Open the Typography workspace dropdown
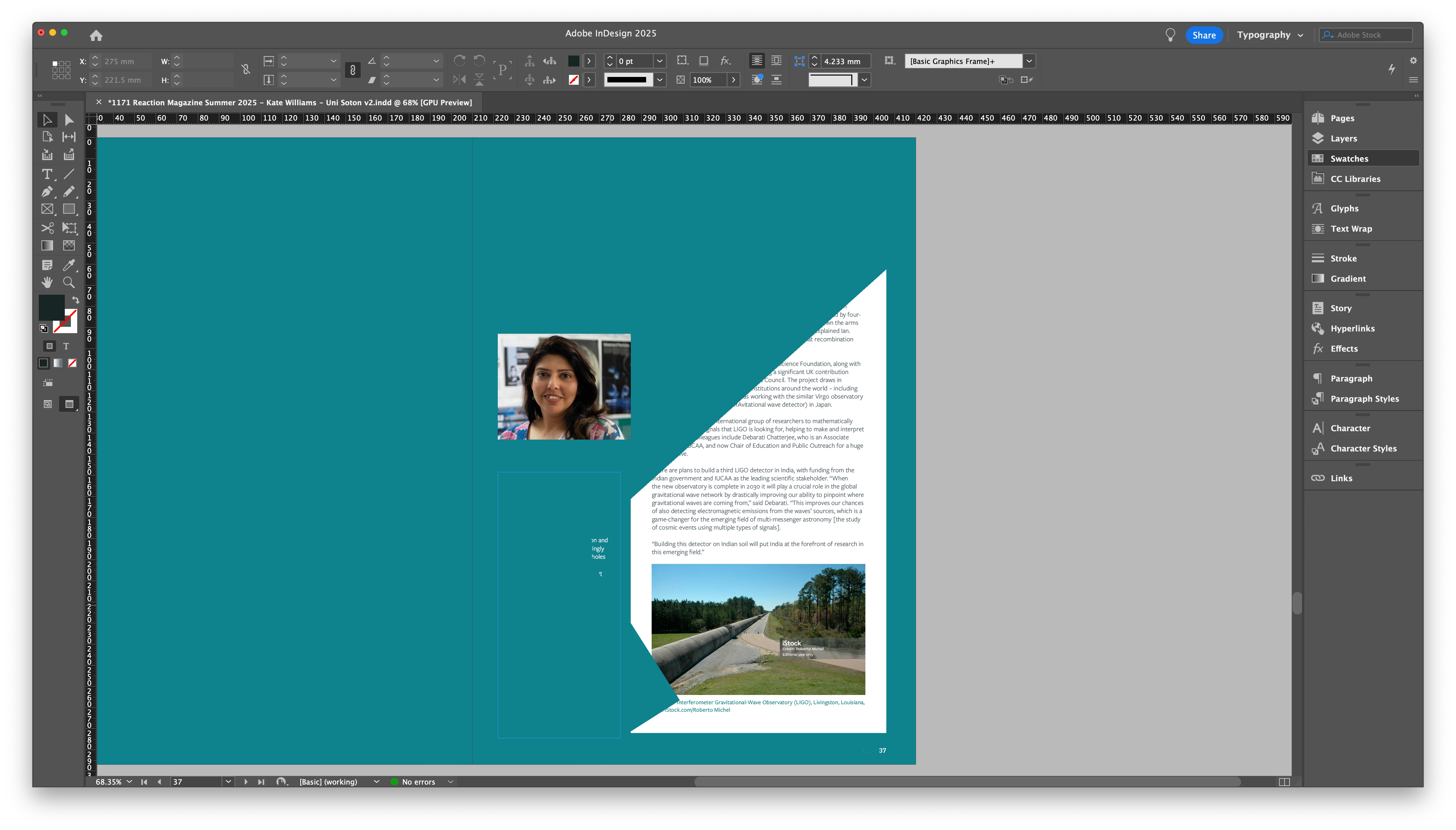Viewport: 1456px width, 830px height. click(x=1269, y=35)
